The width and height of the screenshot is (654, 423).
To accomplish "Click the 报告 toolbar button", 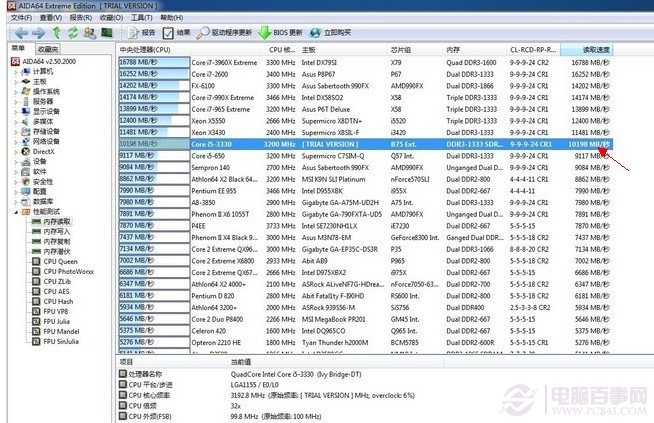I will pos(142,33).
